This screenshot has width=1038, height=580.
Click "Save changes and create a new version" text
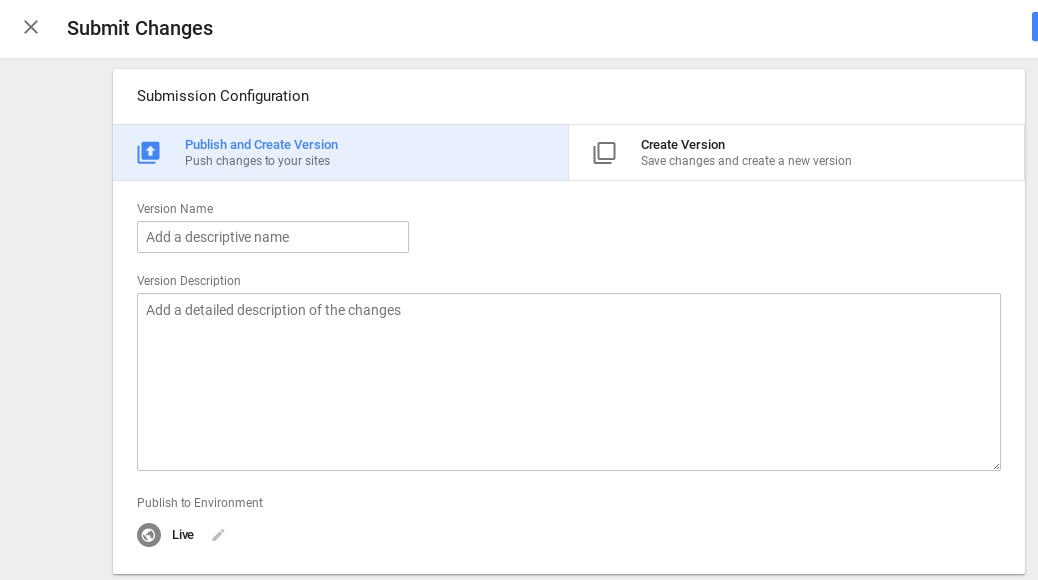746,161
